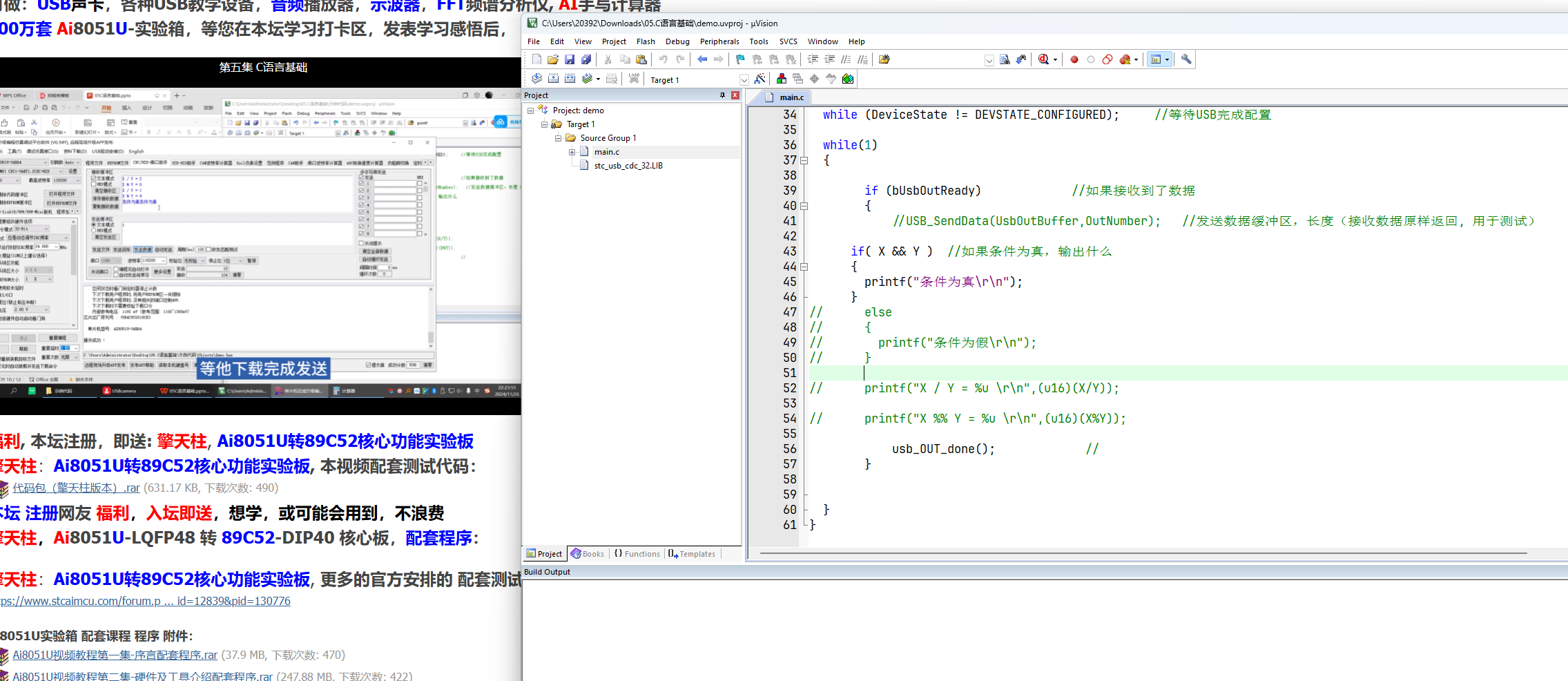The image size is (1568, 681).
Task: Click the enable/disable breakpoint icon
Action: tap(1090, 59)
